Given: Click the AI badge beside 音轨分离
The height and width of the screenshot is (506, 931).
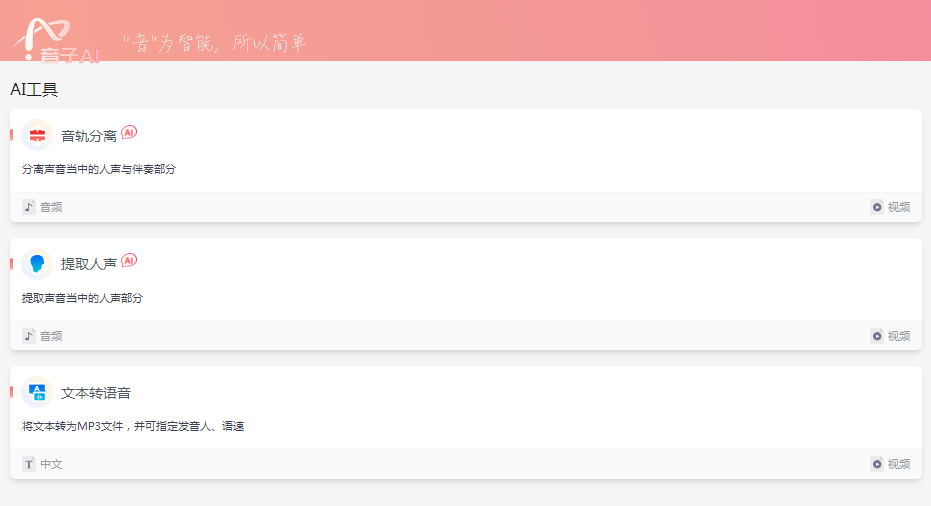Looking at the screenshot, I should (x=129, y=132).
